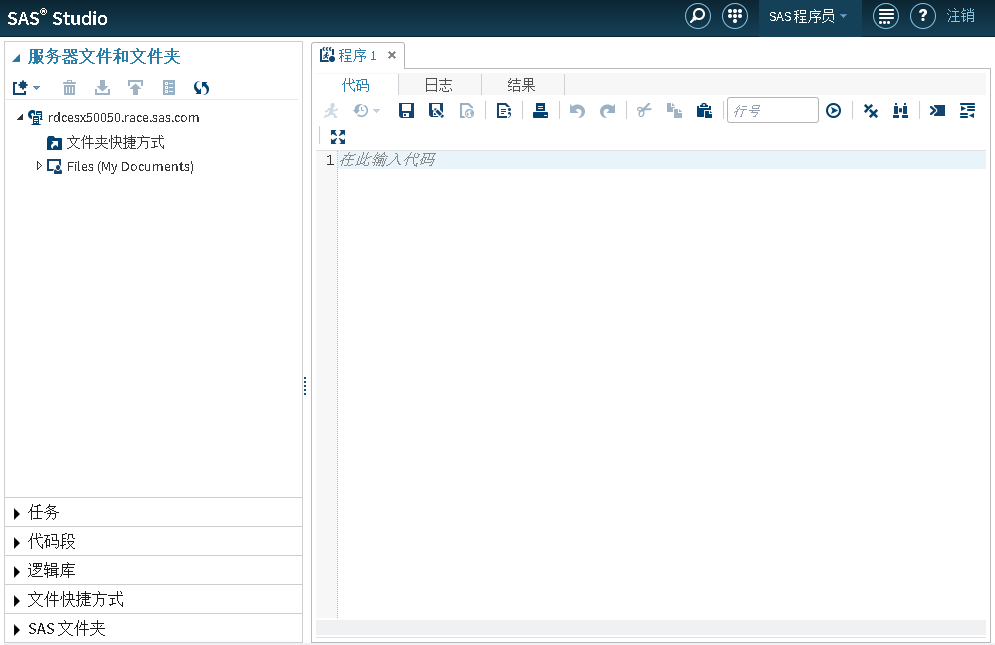The width and height of the screenshot is (995, 645).
Task: Click the save program floppy disk icon
Action: pos(406,111)
